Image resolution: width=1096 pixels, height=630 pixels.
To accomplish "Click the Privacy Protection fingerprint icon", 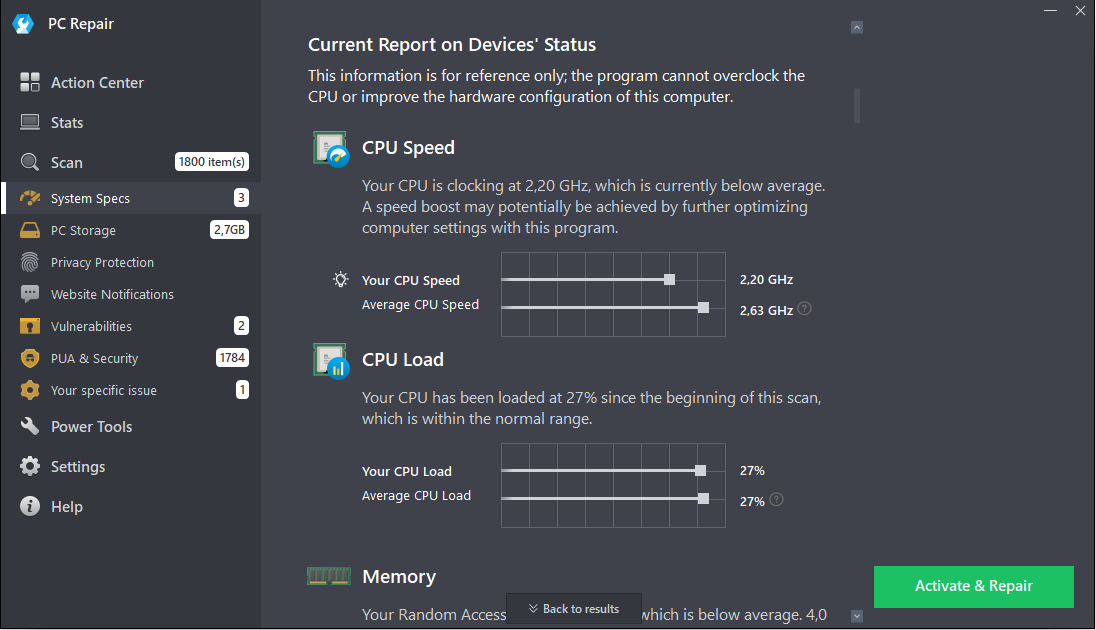I will [30, 263].
